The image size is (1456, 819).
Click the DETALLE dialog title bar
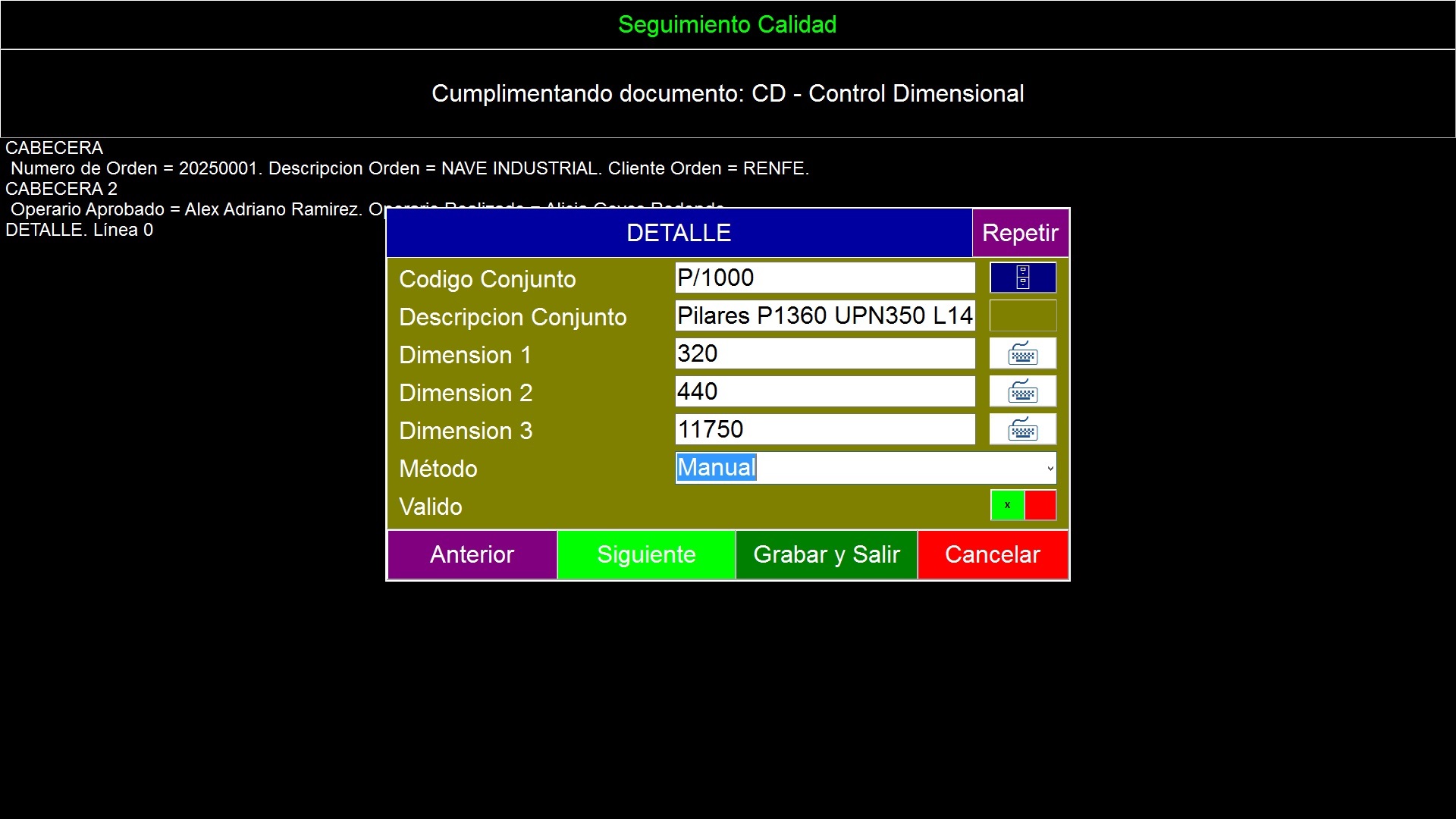point(679,233)
